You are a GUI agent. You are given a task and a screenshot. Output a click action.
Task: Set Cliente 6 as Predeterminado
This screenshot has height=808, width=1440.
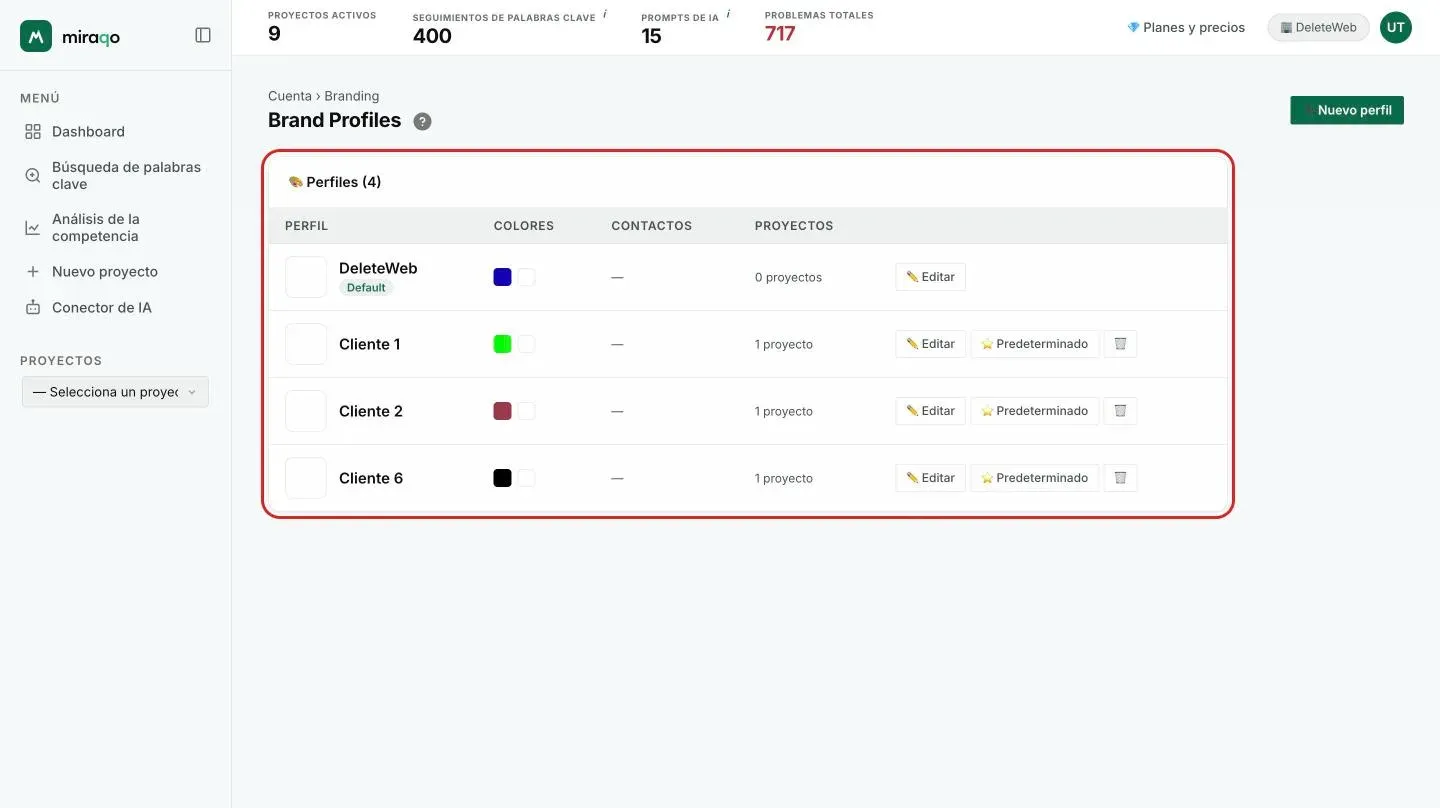pos(1034,478)
